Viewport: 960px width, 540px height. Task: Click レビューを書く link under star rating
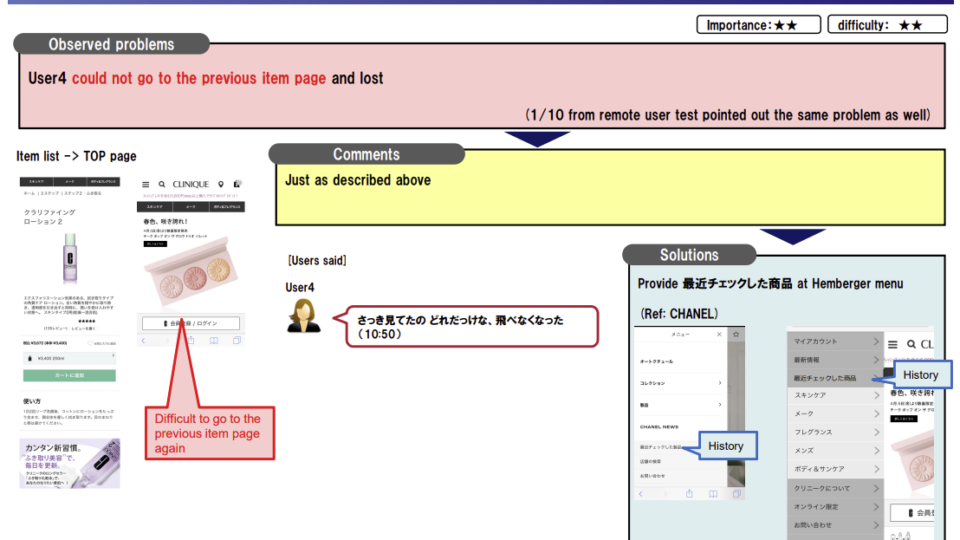click(84, 328)
